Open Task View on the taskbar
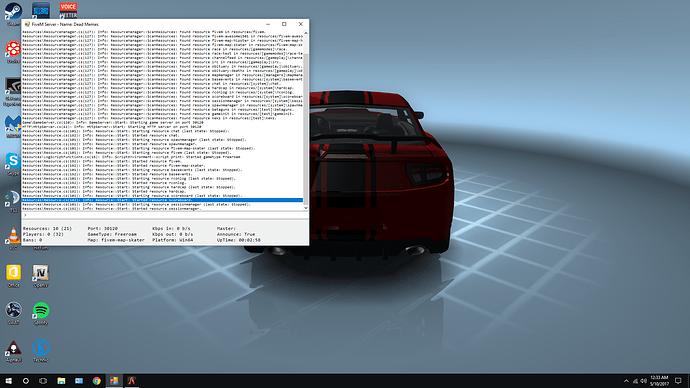Screen dimensions: 690x388 (x=43, y=381)
